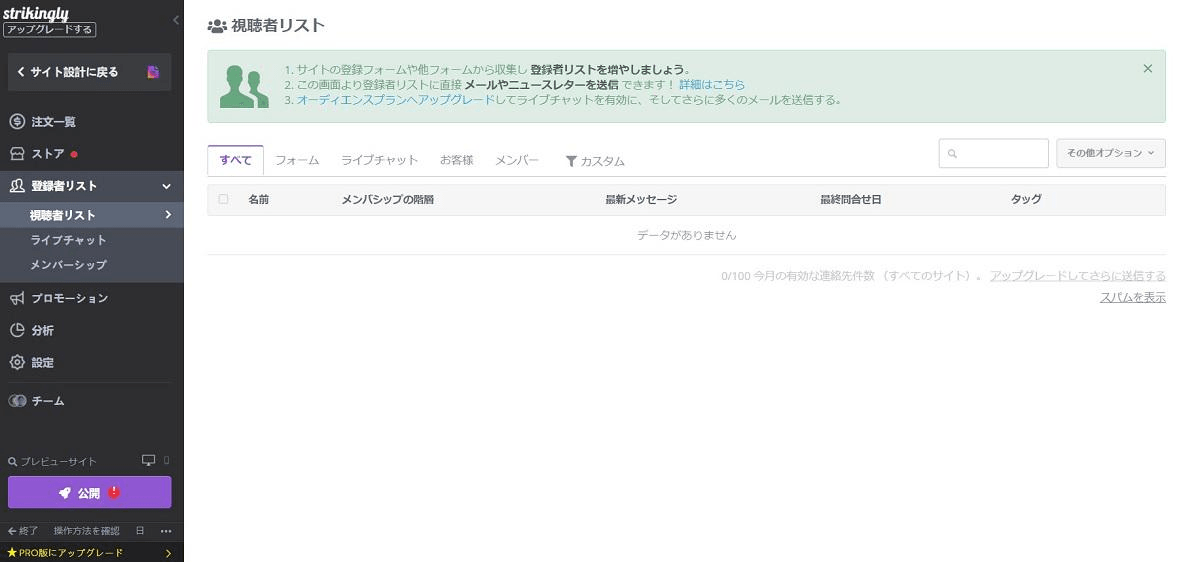Open the 詳細はこちら link
The width and height of the screenshot is (1188, 562).
(x=712, y=85)
